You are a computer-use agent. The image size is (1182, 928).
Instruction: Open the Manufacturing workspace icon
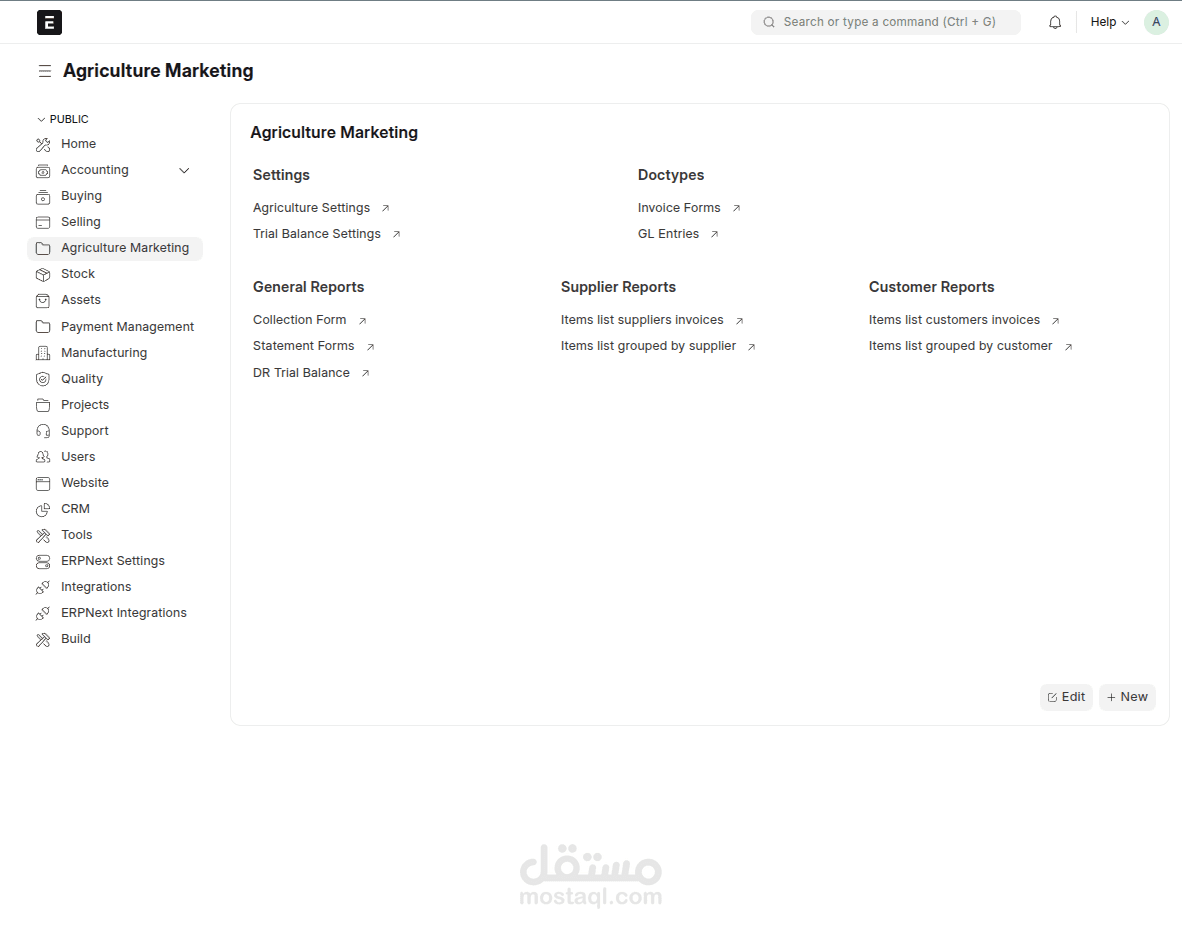[x=44, y=352]
